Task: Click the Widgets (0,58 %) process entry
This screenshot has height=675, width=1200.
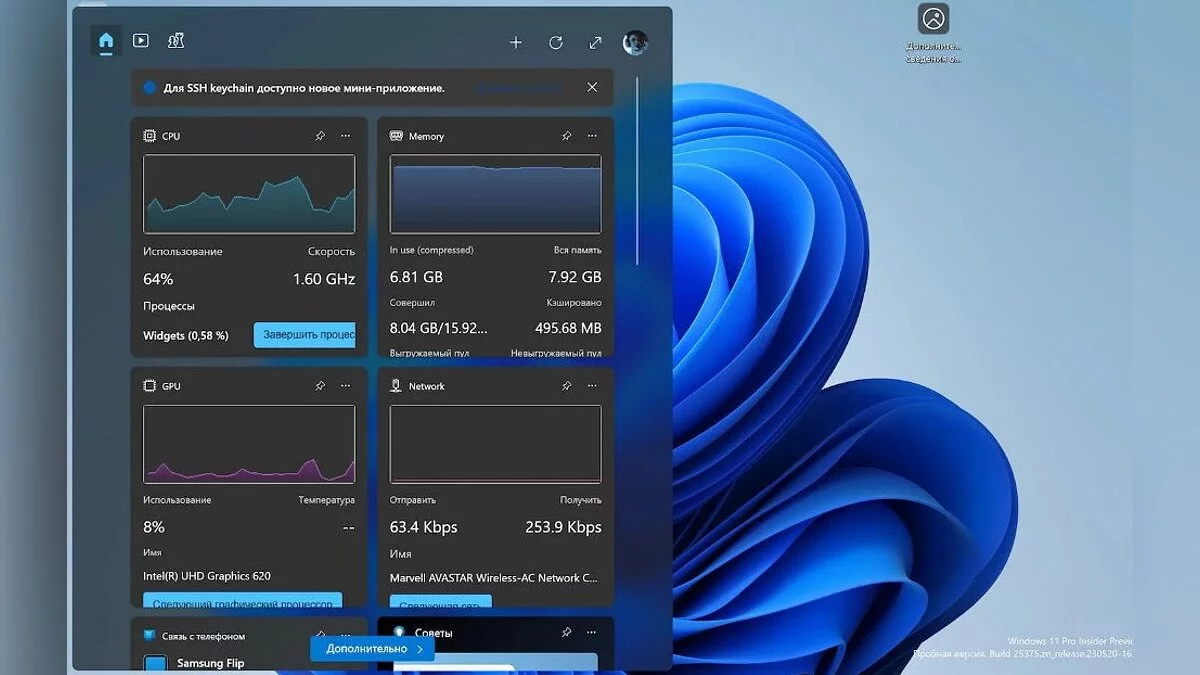Action: pyautogui.click(x=186, y=336)
